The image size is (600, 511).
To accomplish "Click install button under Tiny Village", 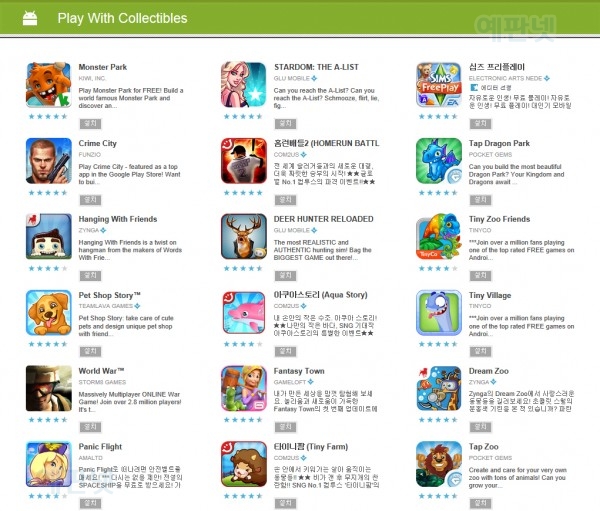I will pos(481,351).
